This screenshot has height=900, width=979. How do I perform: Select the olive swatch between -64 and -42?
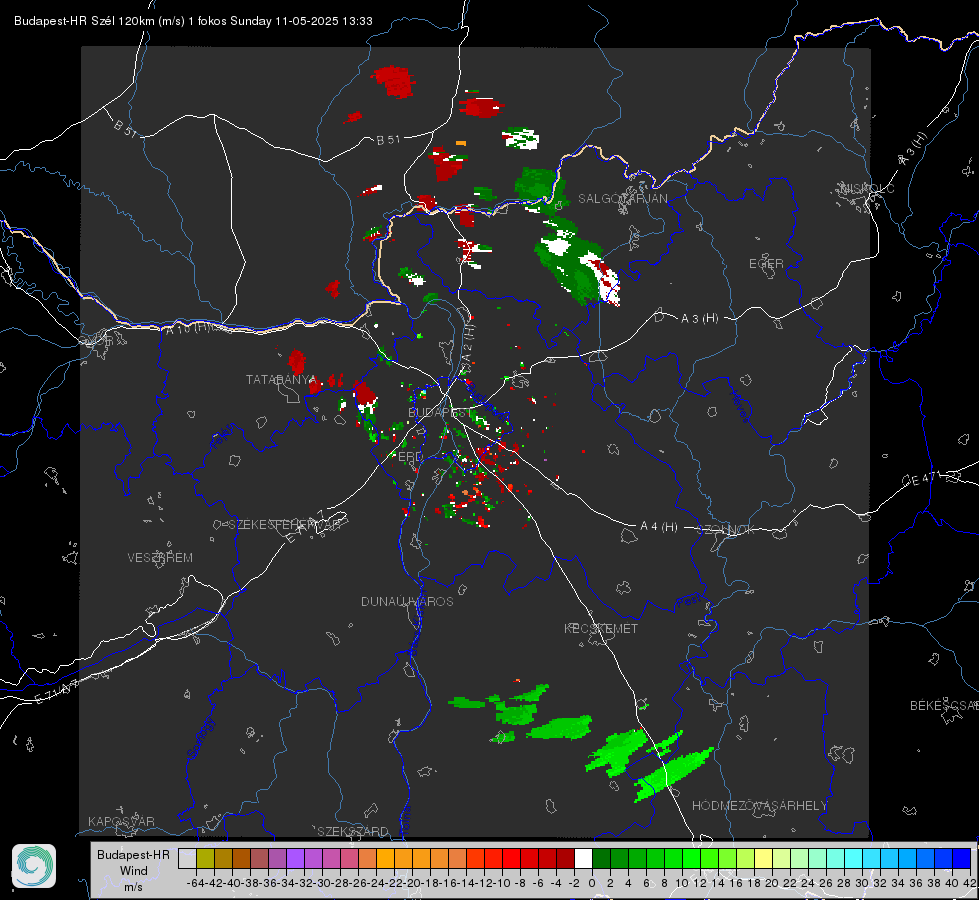[x=205, y=858]
